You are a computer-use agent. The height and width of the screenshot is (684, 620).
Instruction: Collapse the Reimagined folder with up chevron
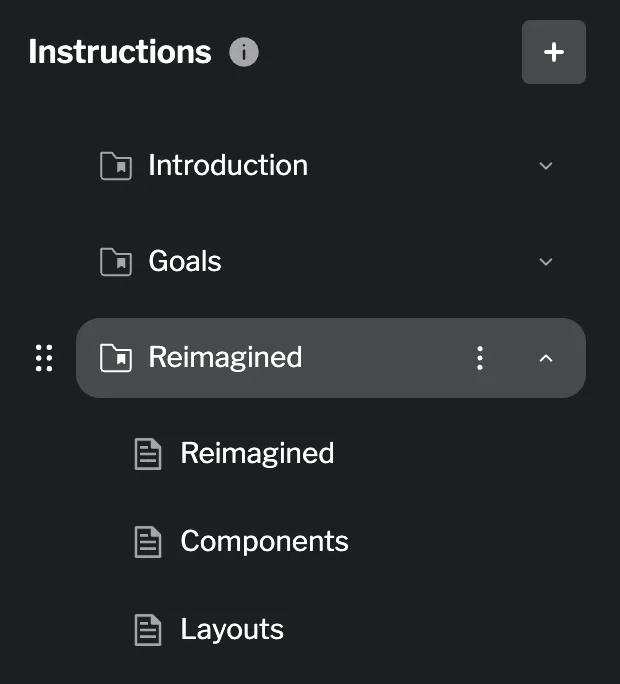[546, 358]
